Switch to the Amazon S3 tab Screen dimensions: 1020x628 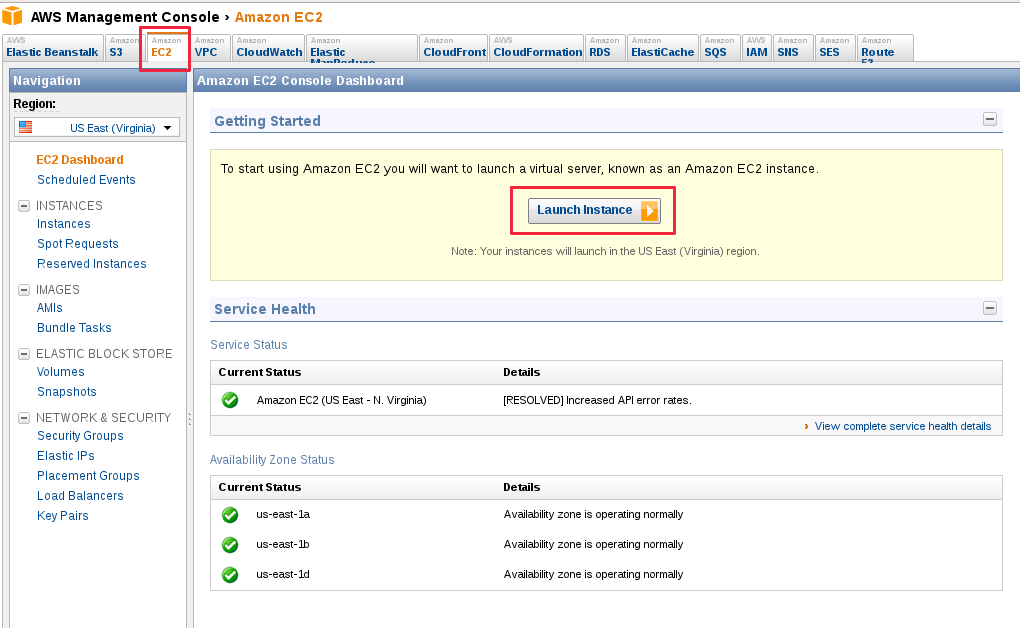[122, 48]
